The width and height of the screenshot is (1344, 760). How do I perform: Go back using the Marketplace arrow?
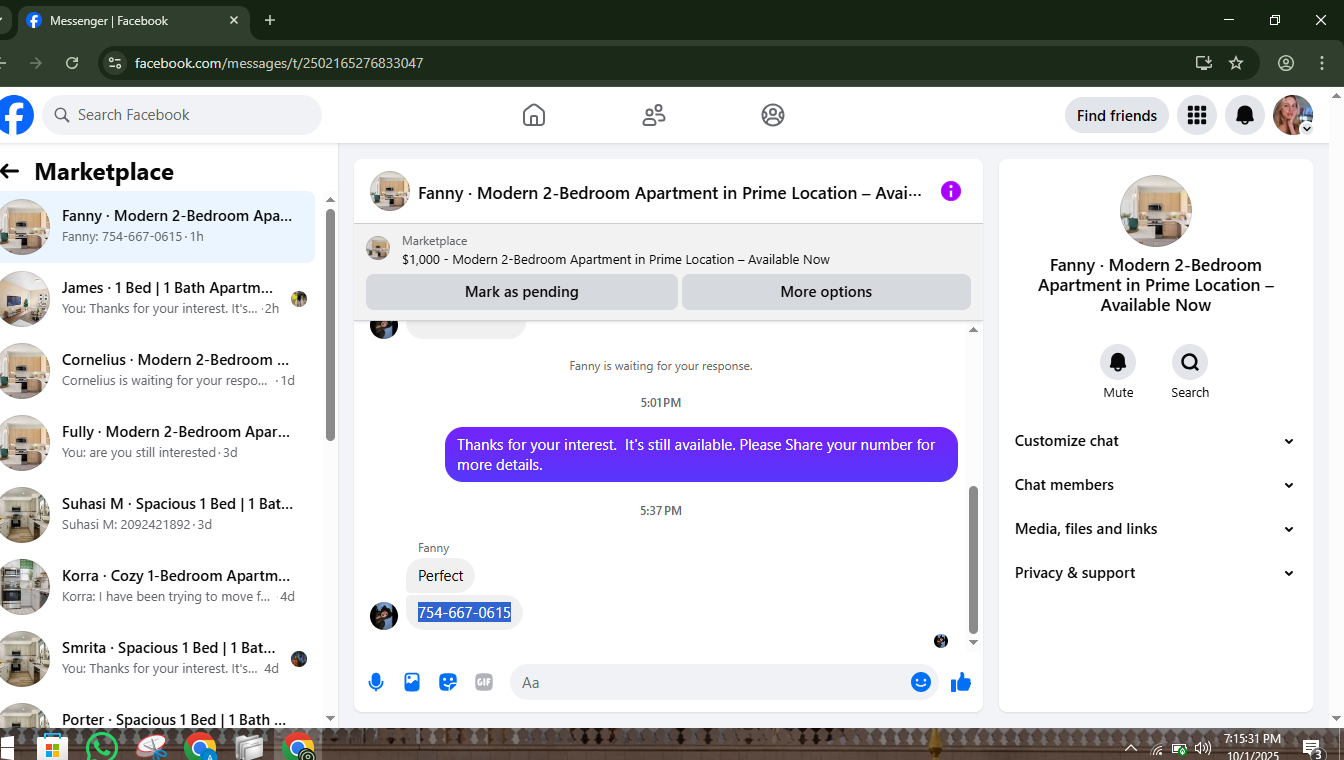(x=10, y=172)
